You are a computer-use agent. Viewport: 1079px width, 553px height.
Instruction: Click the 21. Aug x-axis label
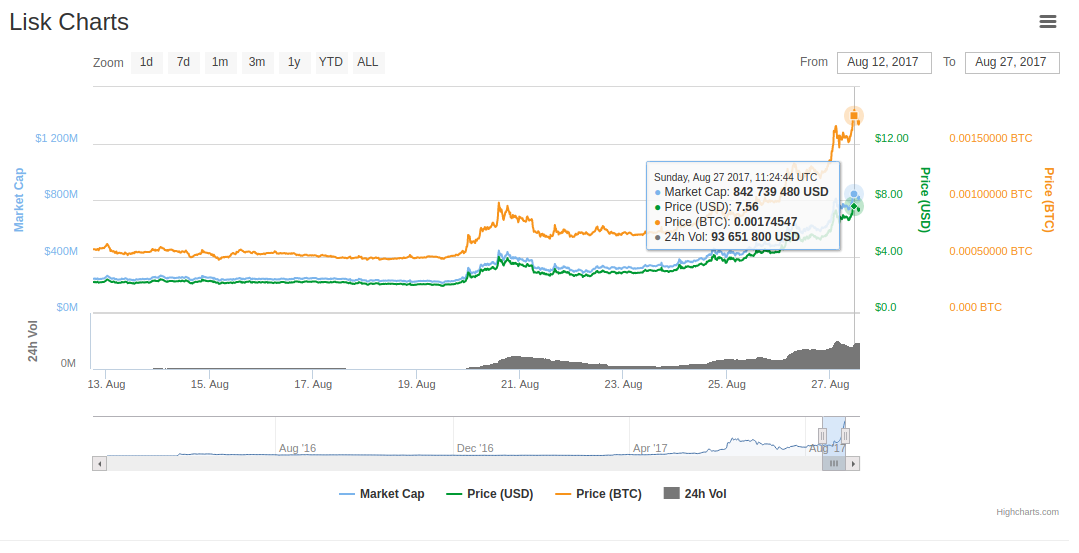pyautogui.click(x=520, y=384)
